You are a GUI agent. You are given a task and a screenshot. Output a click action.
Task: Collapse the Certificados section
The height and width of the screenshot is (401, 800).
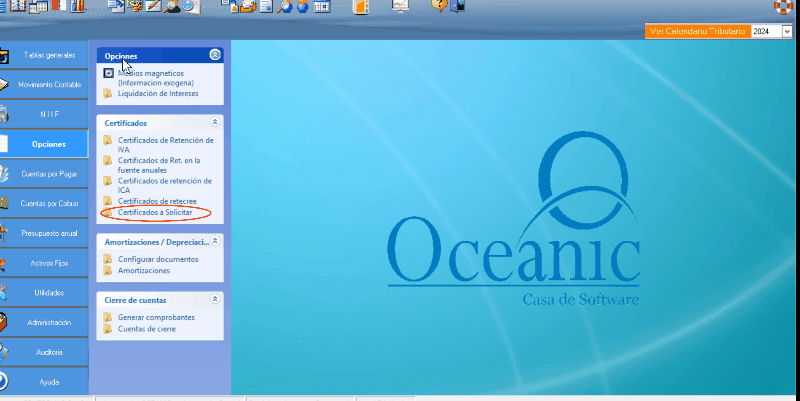tap(215, 122)
